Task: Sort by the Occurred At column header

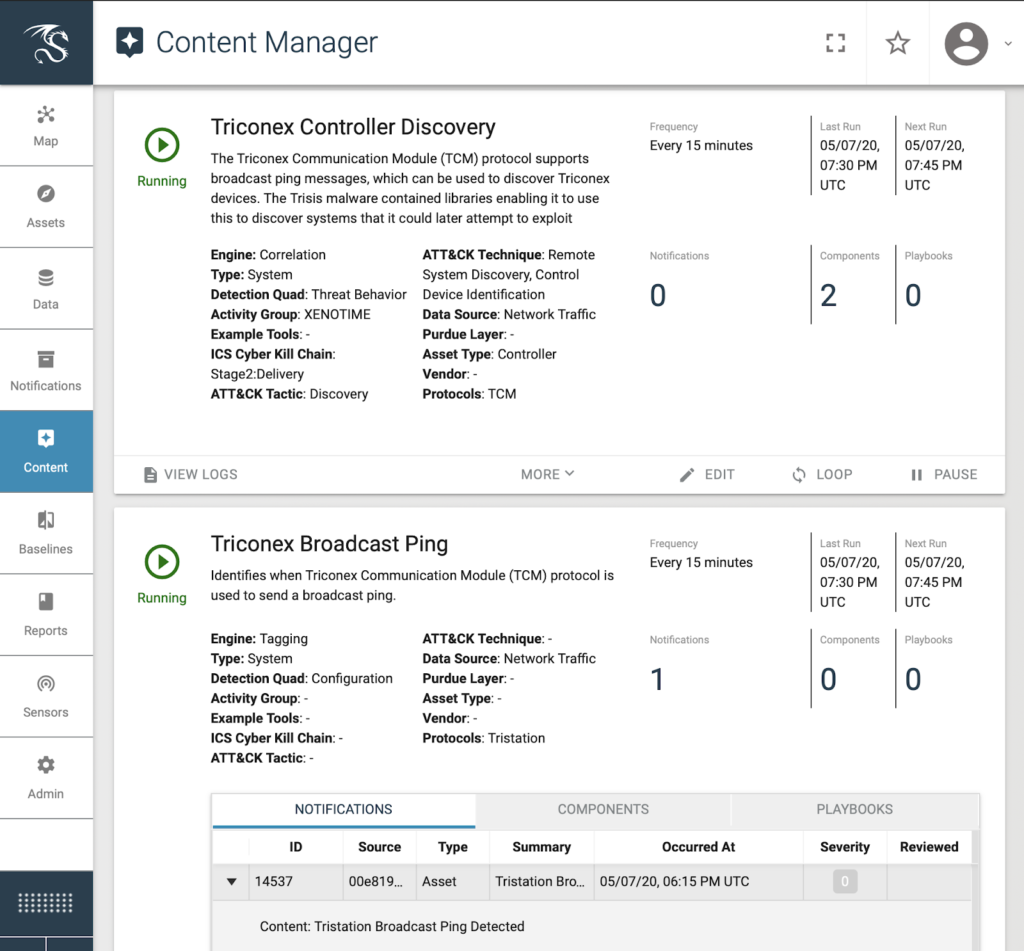Action: 698,847
